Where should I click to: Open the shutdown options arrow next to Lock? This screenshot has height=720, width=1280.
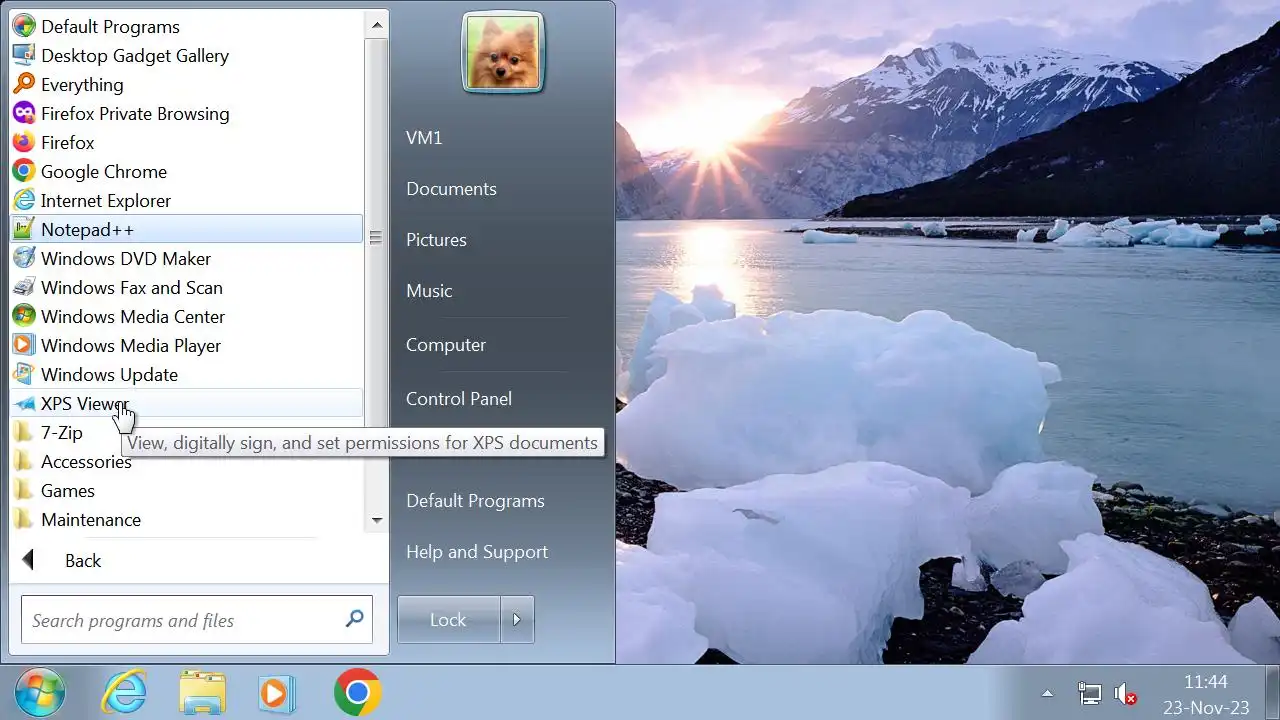[517, 619]
